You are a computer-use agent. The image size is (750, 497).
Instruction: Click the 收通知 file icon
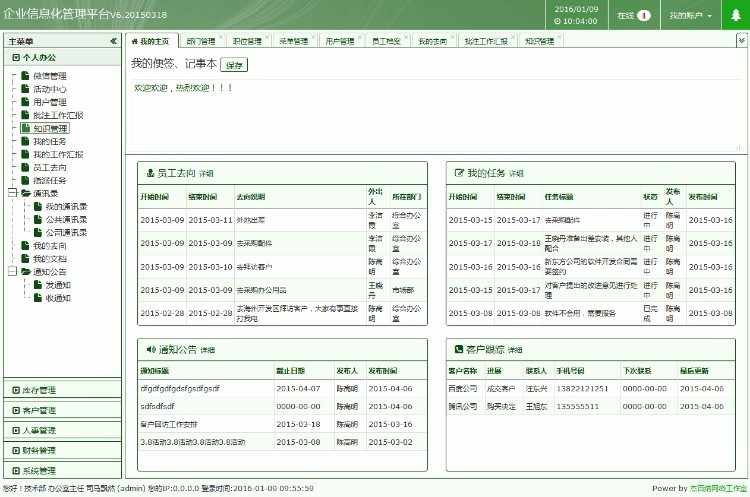tap(38, 298)
